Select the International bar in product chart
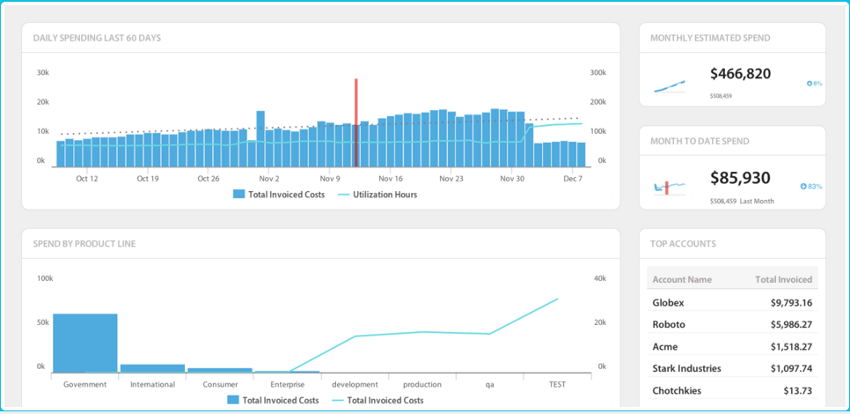 coord(152,368)
